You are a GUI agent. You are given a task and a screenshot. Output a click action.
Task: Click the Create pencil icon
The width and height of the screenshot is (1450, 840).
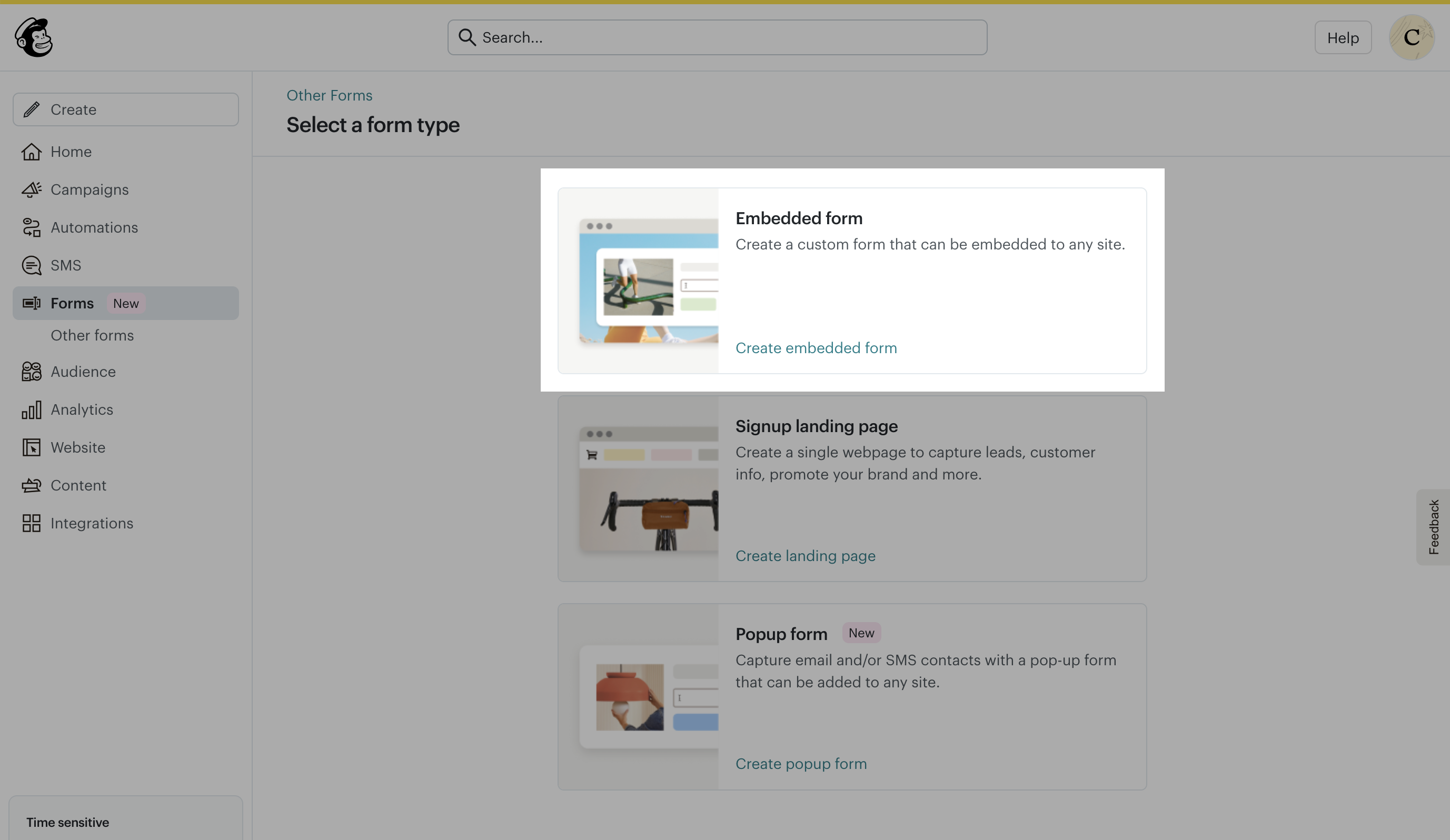32,109
